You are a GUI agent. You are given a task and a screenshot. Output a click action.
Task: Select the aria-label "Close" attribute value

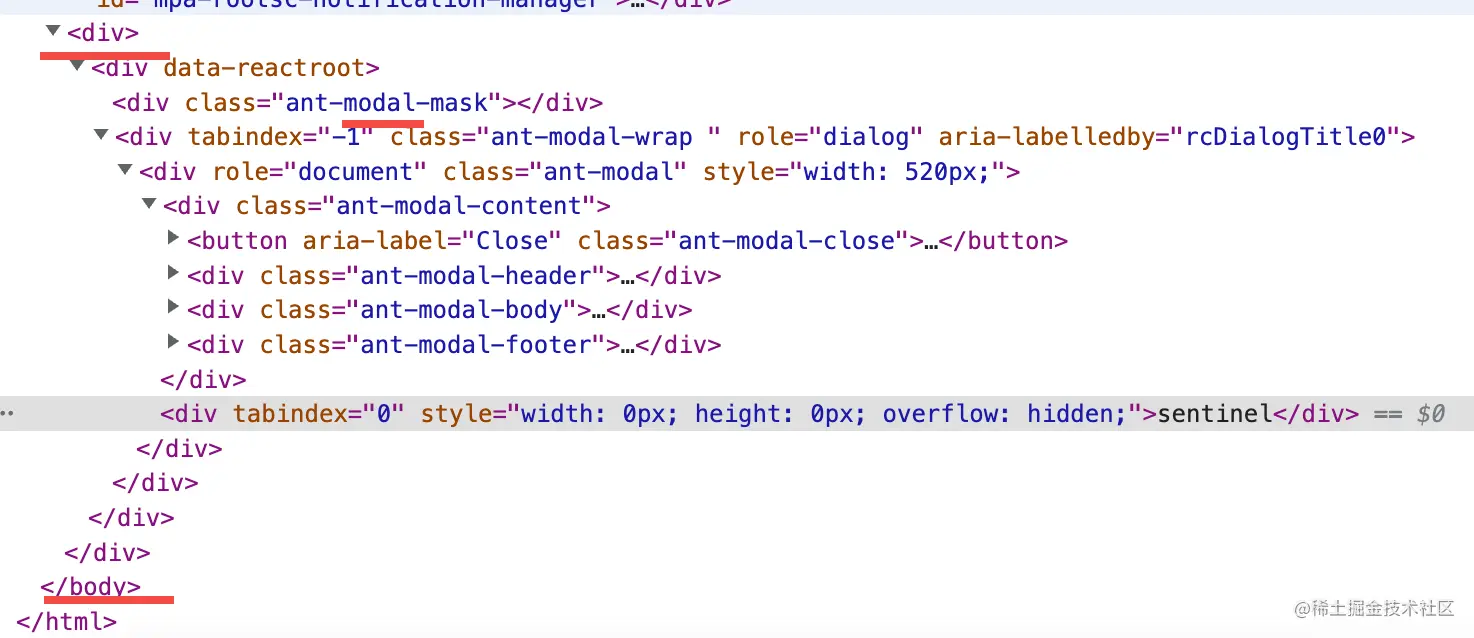(513, 240)
